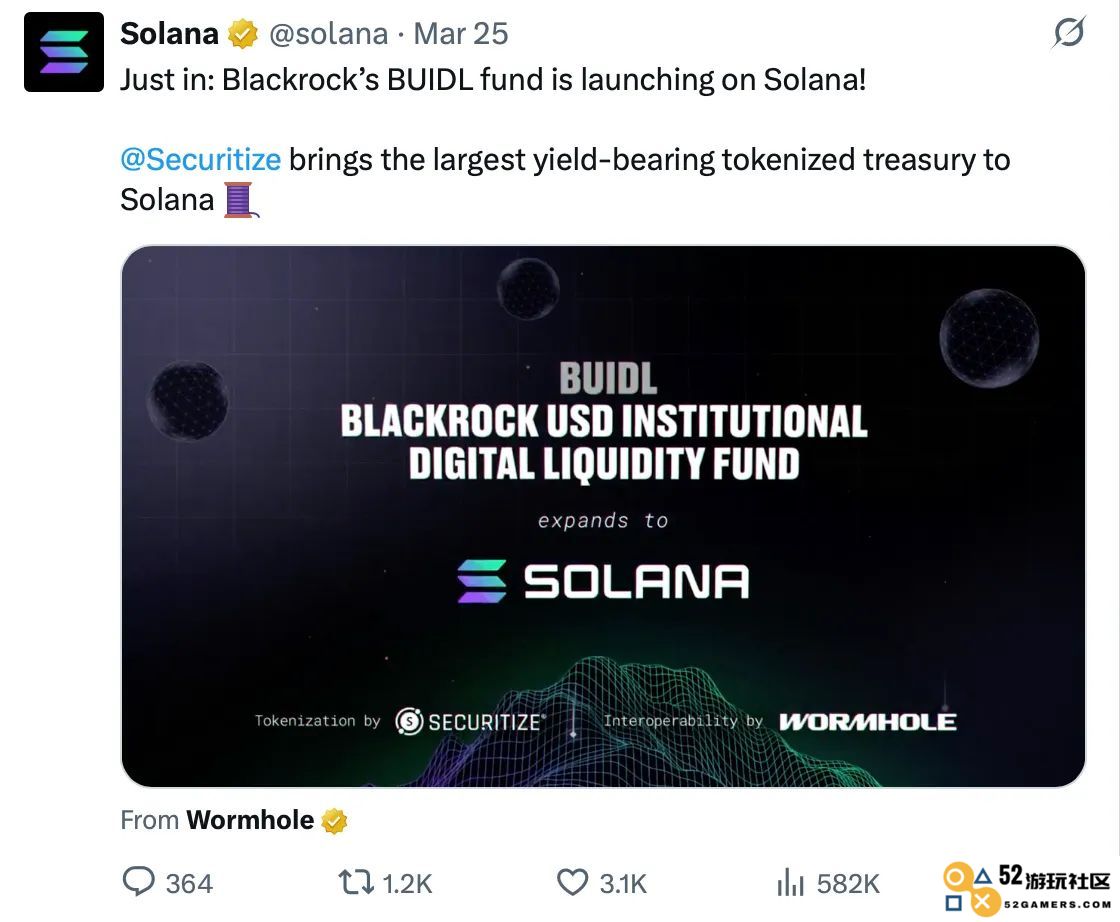Click the thread spool emoji

click(241, 200)
